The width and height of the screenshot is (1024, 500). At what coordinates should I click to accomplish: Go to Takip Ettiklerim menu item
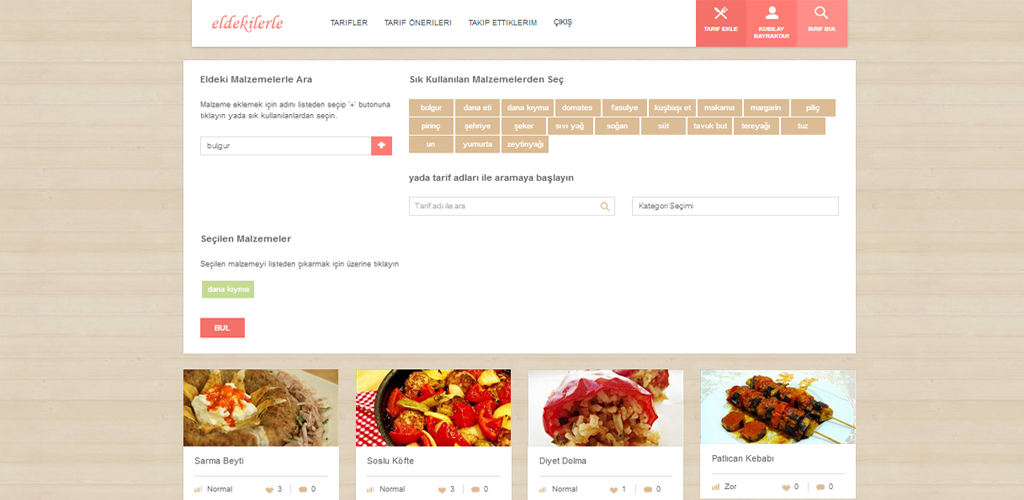tap(502, 23)
